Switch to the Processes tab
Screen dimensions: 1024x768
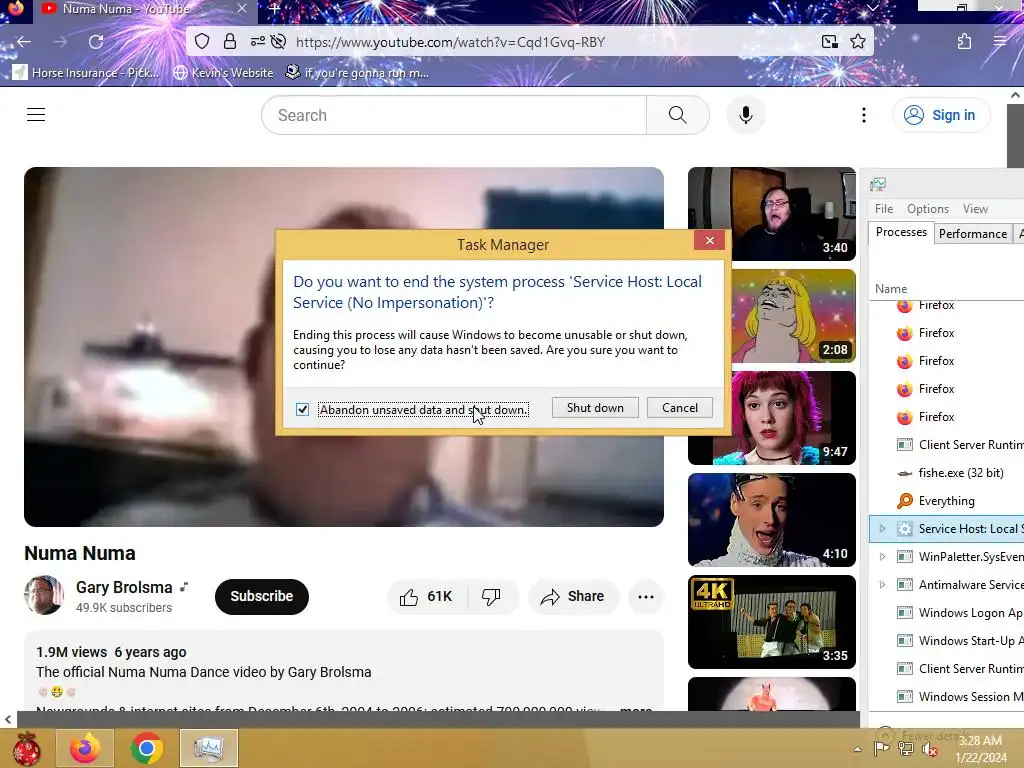click(901, 232)
